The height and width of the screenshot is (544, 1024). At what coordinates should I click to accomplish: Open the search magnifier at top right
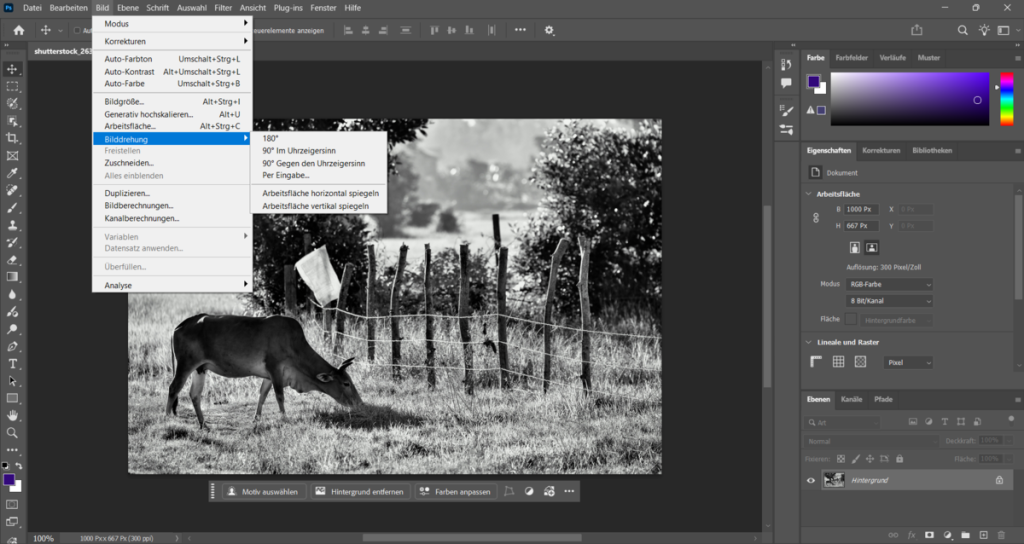click(x=963, y=30)
